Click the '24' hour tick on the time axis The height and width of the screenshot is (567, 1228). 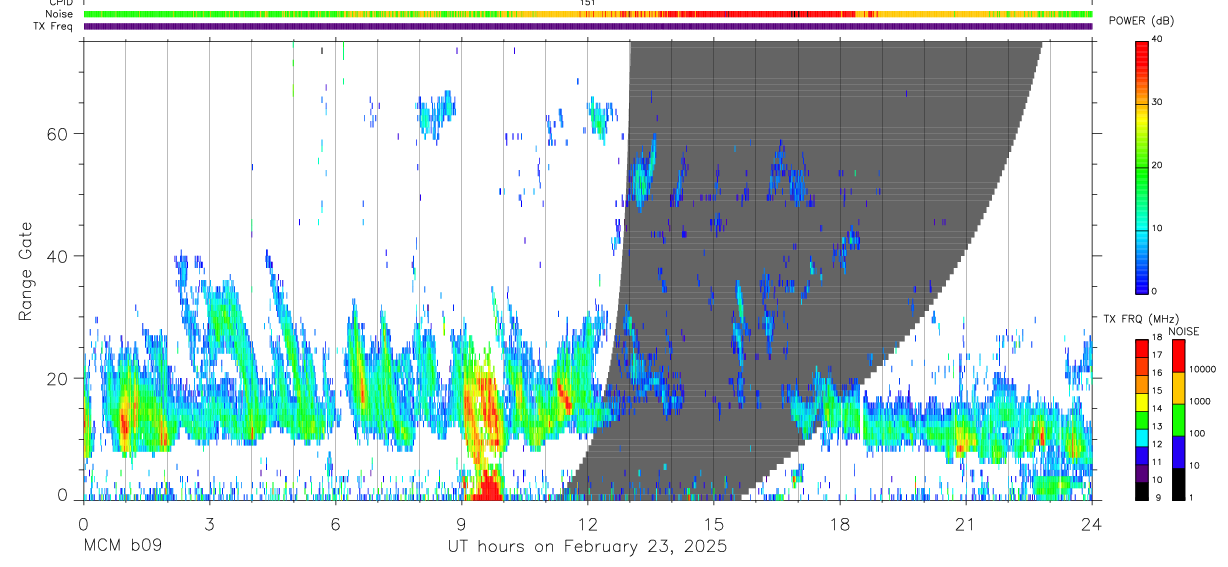coord(1092,523)
